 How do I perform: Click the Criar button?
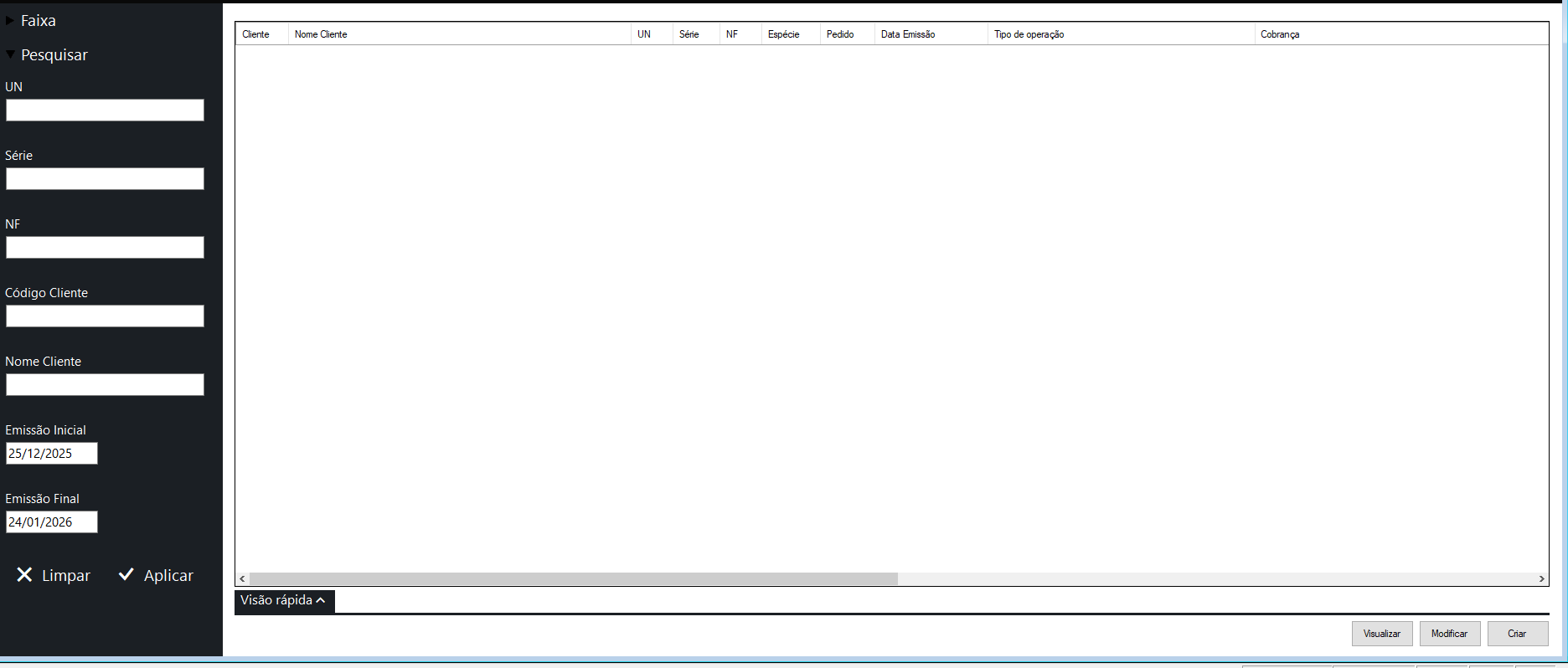coord(1517,634)
